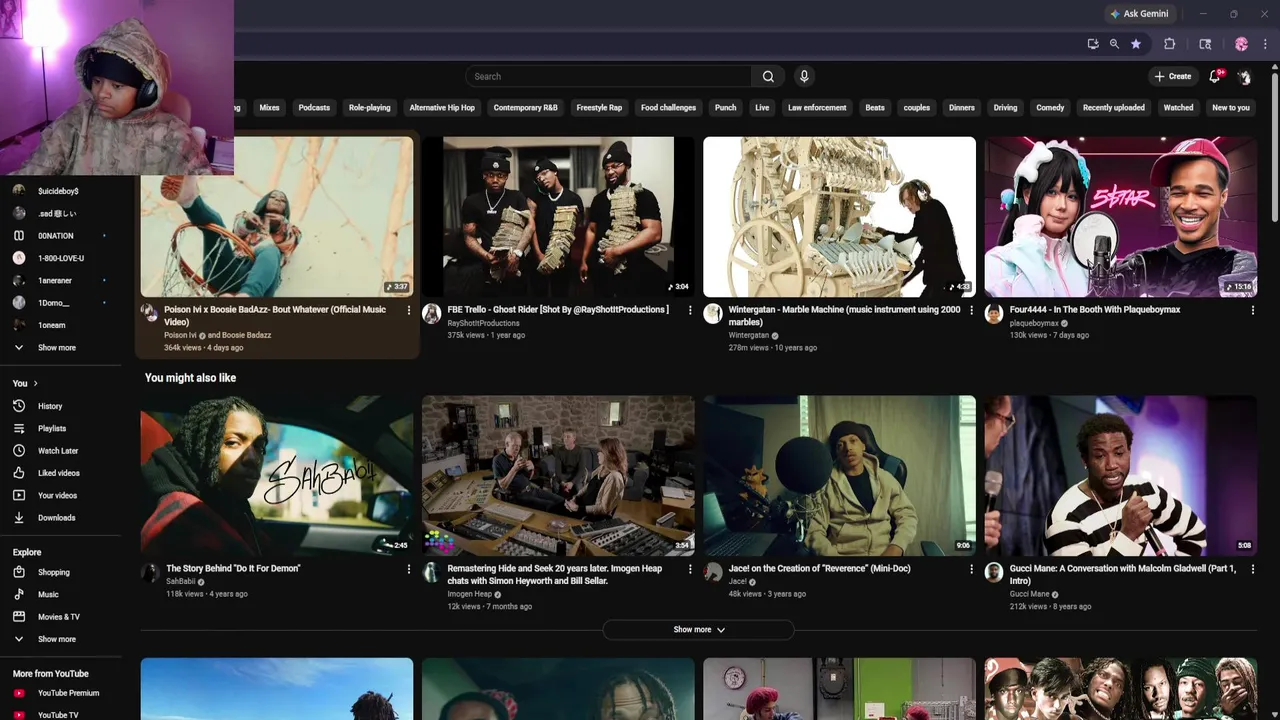The width and height of the screenshot is (1280, 720).
Task: Open 1-800-LOVE-U subscription channel
Action: pos(60,258)
